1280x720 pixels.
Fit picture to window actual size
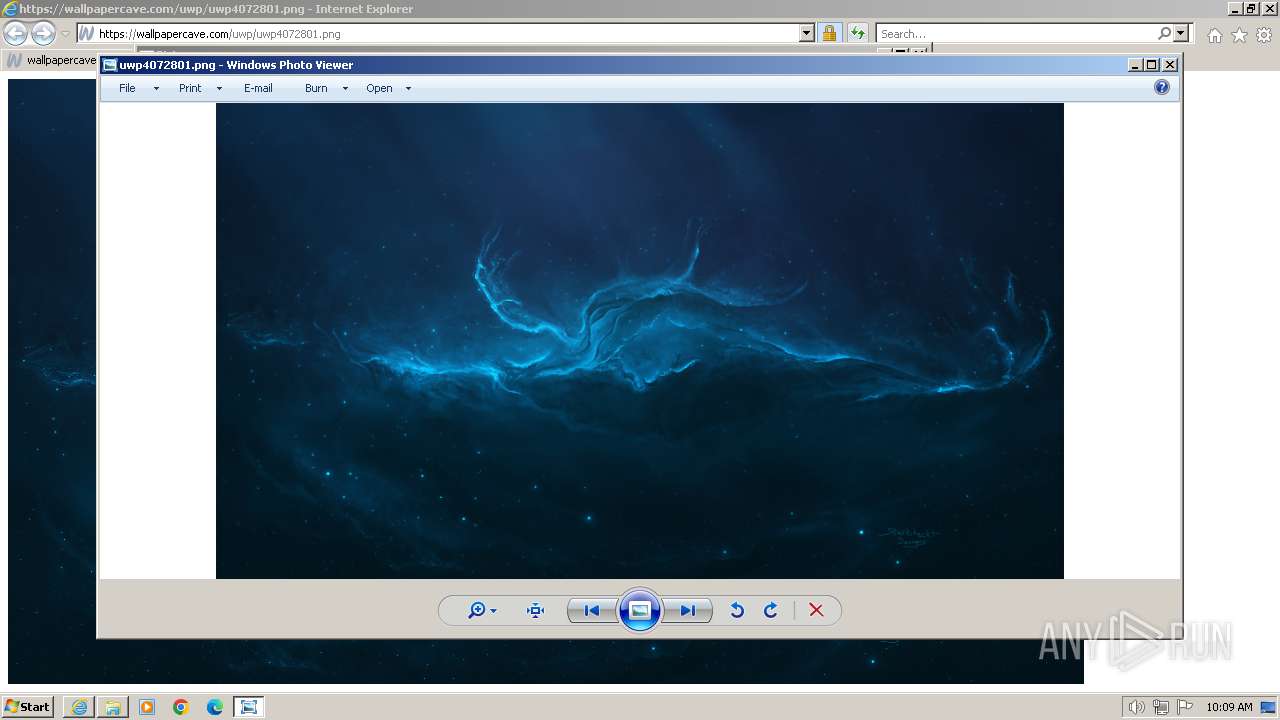pos(535,610)
